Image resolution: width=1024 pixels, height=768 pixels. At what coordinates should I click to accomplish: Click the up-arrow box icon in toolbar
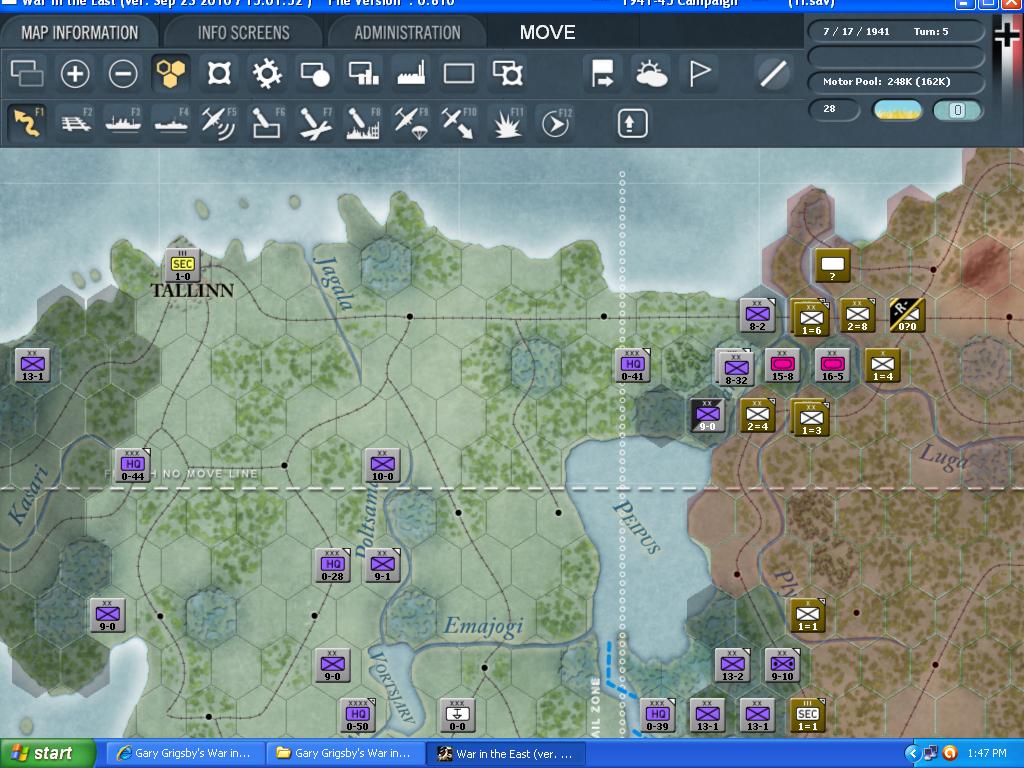(x=632, y=123)
